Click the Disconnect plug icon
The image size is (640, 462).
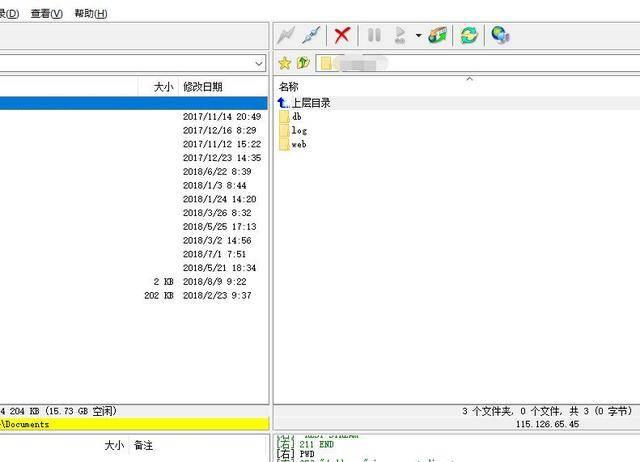[311, 35]
